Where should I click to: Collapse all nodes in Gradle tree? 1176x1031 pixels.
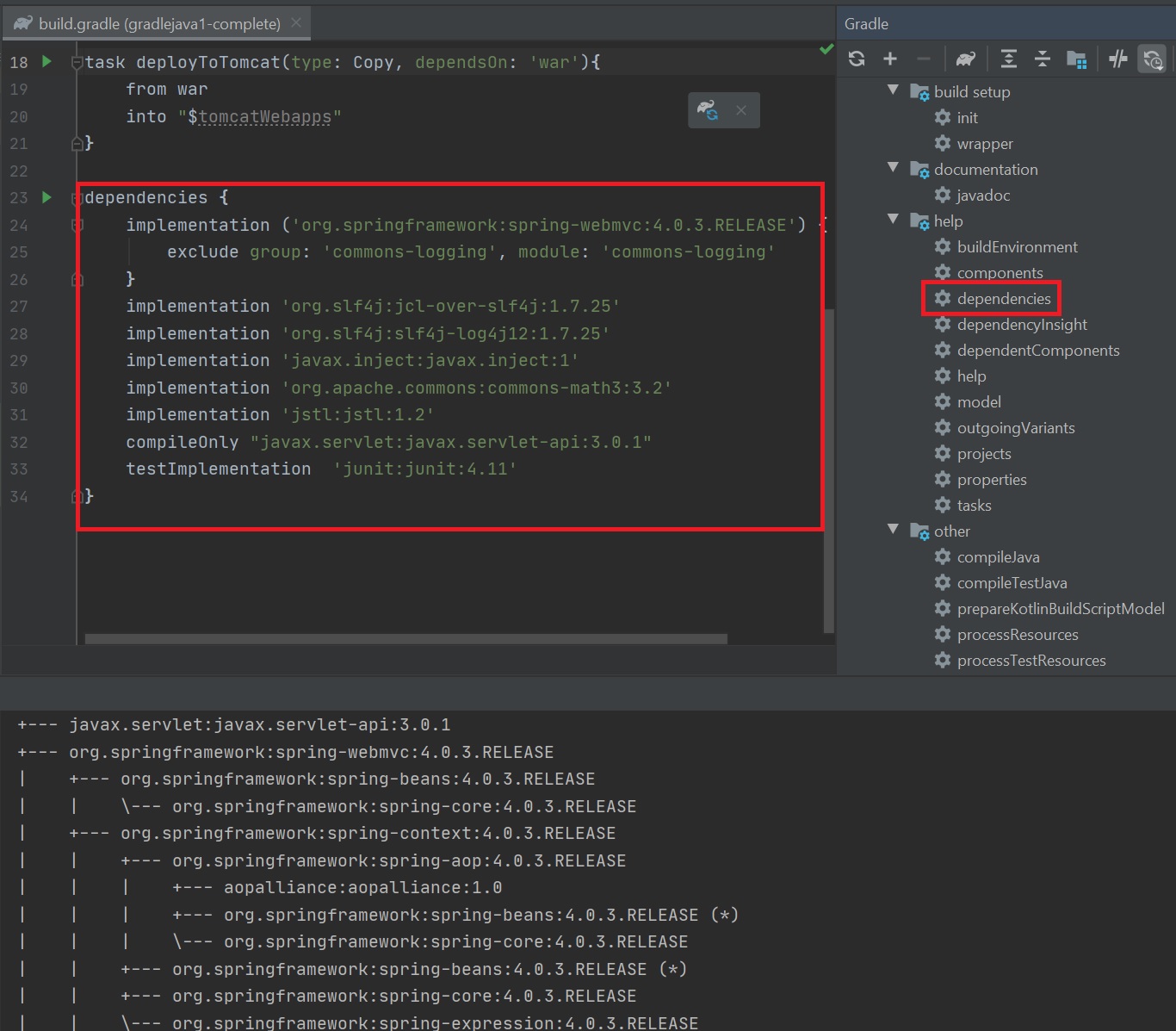pyautogui.click(x=1042, y=59)
